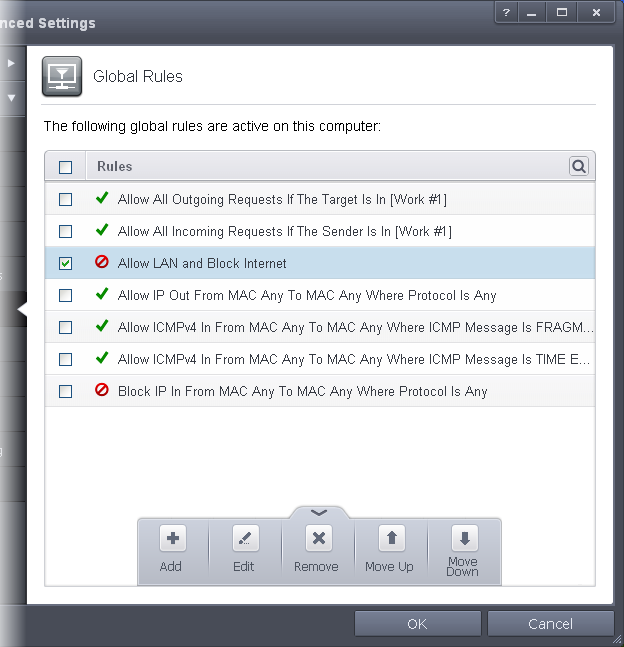Click the Global Rules header icon
Viewport: 624px width, 647px height.
coord(61,76)
